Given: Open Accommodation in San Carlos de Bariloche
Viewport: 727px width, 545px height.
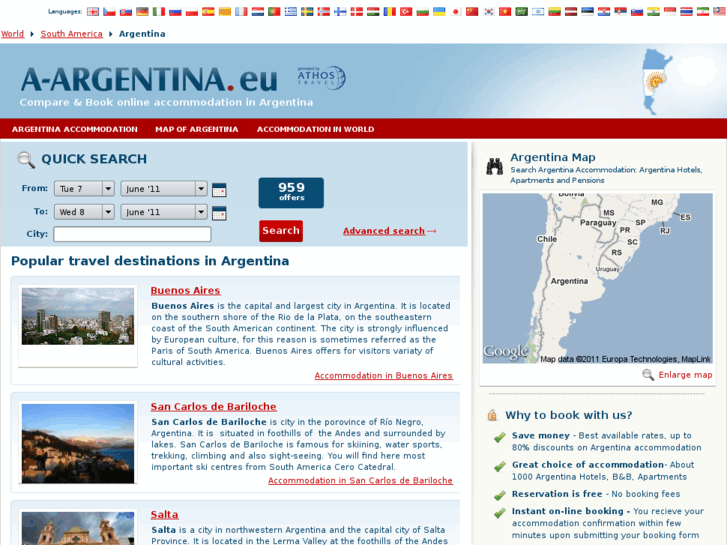Looking at the screenshot, I should (x=360, y=481).
